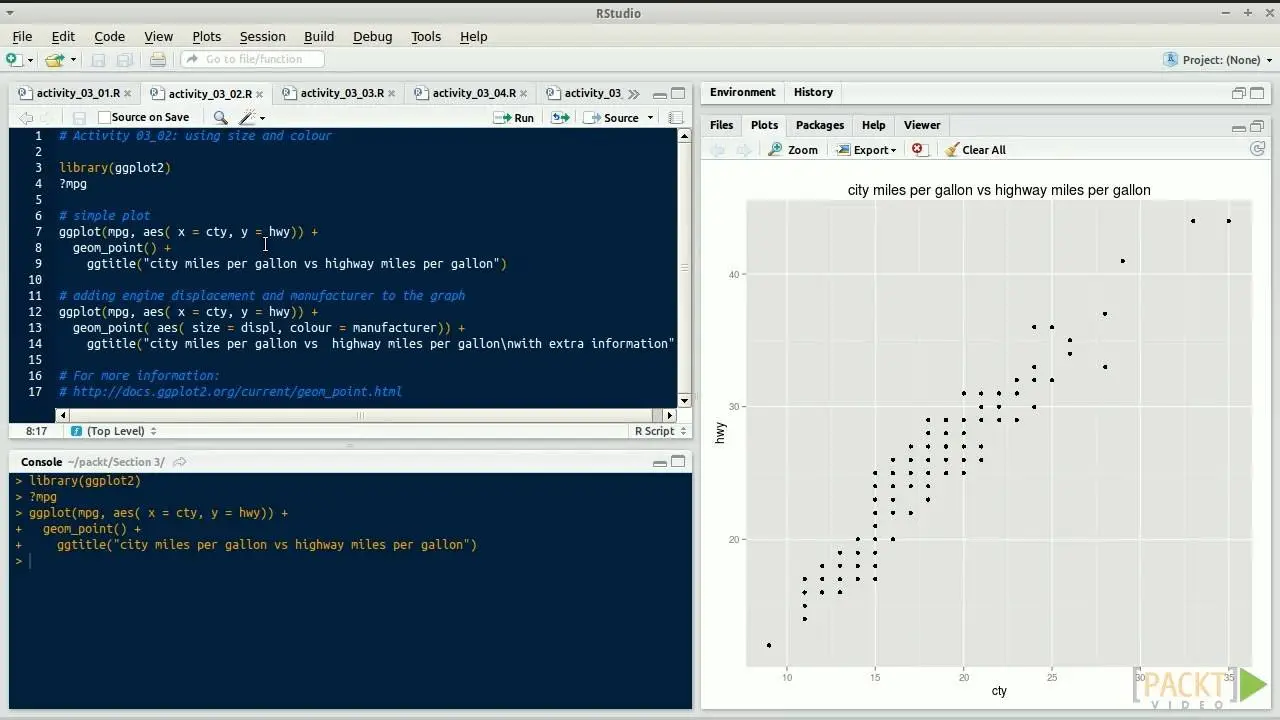Open the R Script file type dropdown
The height and width of the screenshot is (720, 1280).
tap(661, 431)
